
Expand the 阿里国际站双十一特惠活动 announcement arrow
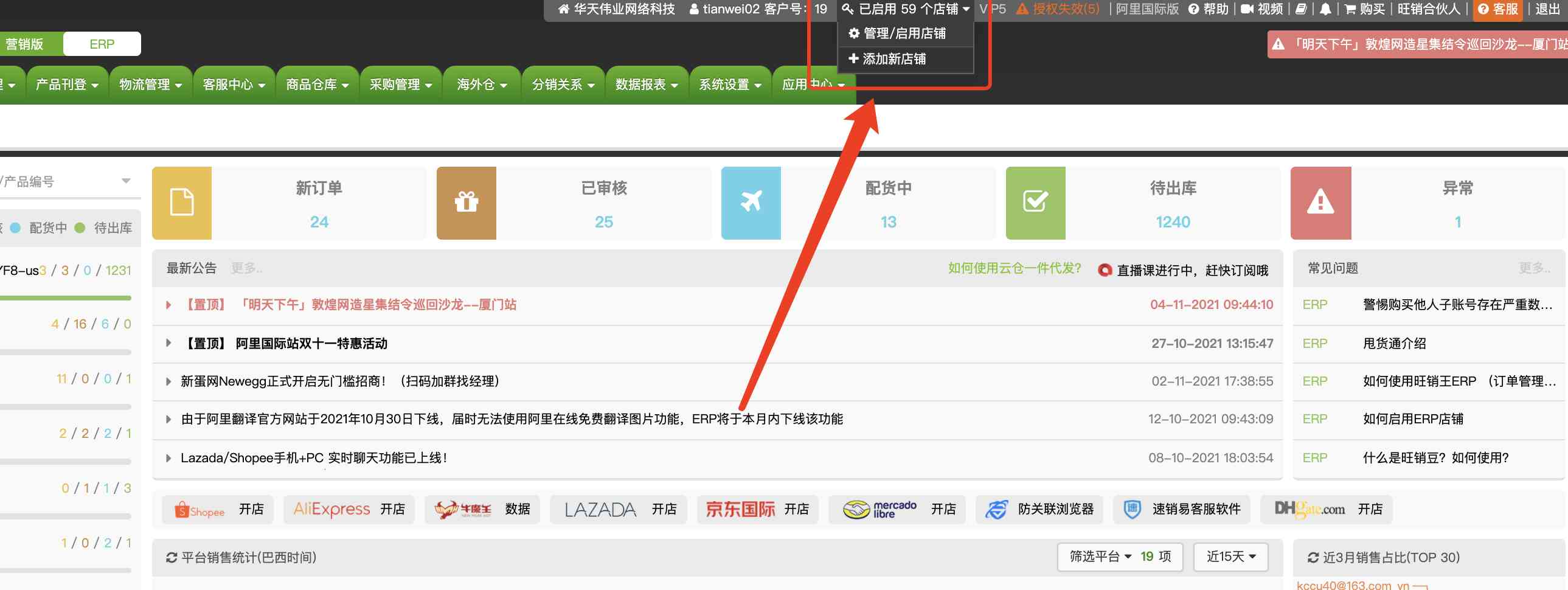(168, 344)
